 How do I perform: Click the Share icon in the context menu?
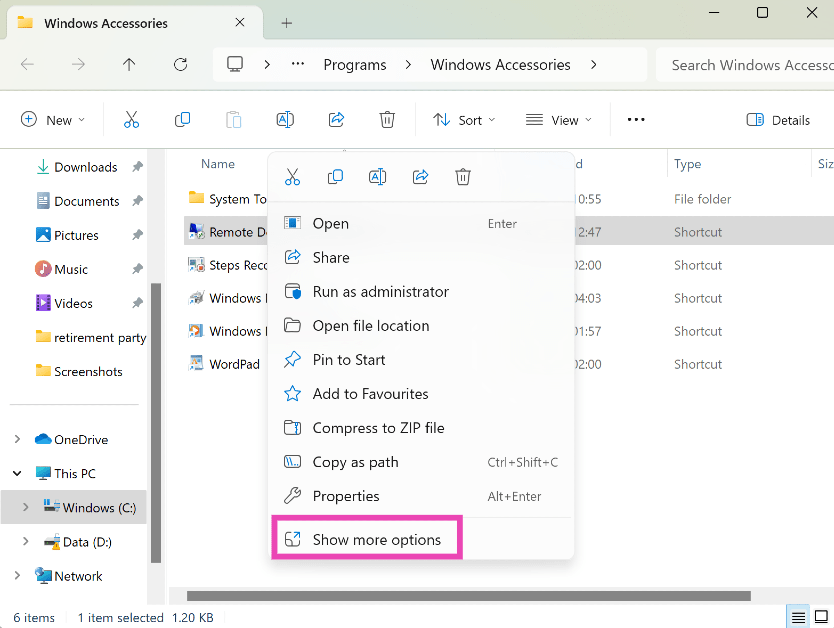[420, 176]
